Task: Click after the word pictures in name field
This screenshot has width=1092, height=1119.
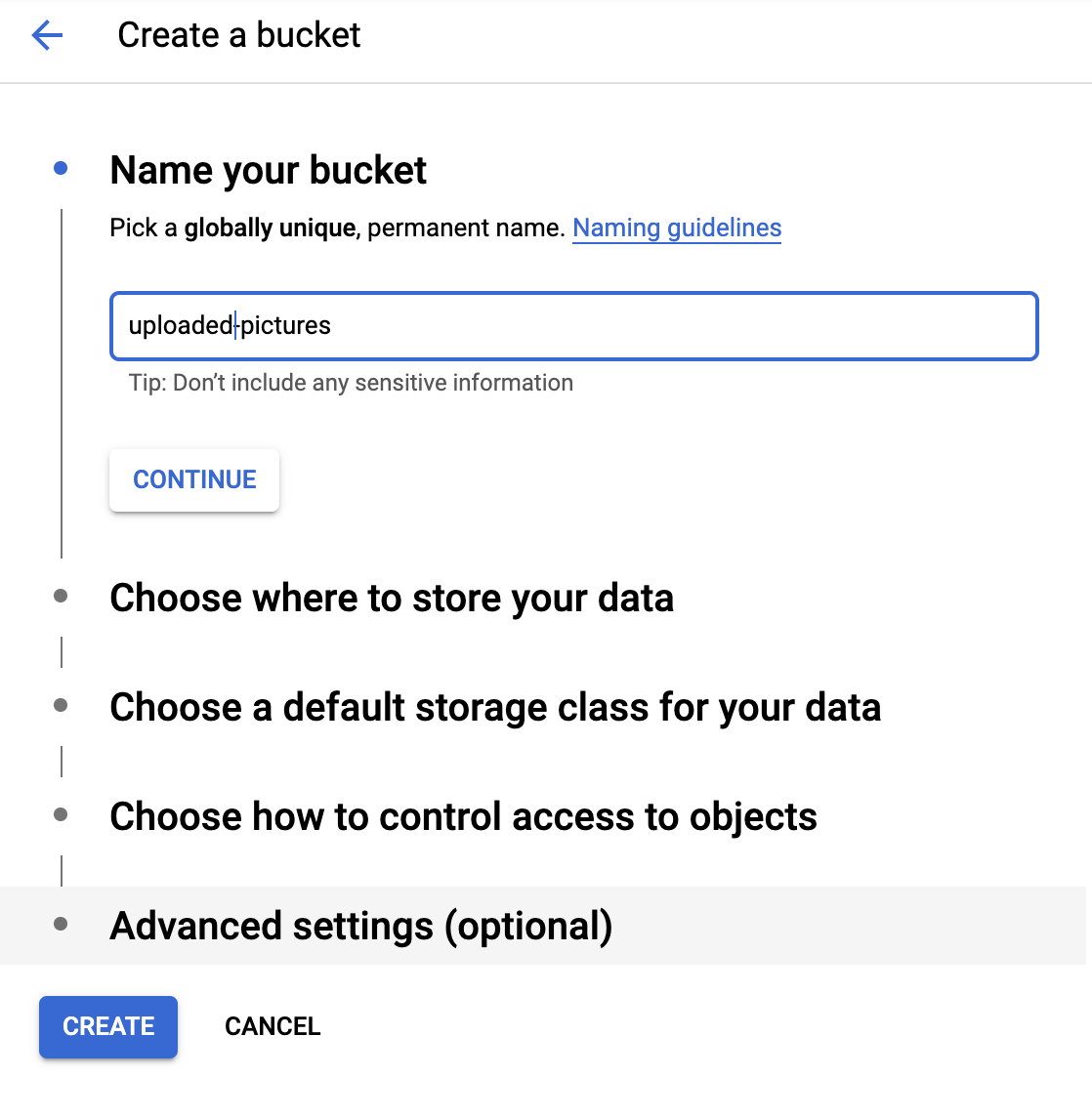Action: [333, 325]
